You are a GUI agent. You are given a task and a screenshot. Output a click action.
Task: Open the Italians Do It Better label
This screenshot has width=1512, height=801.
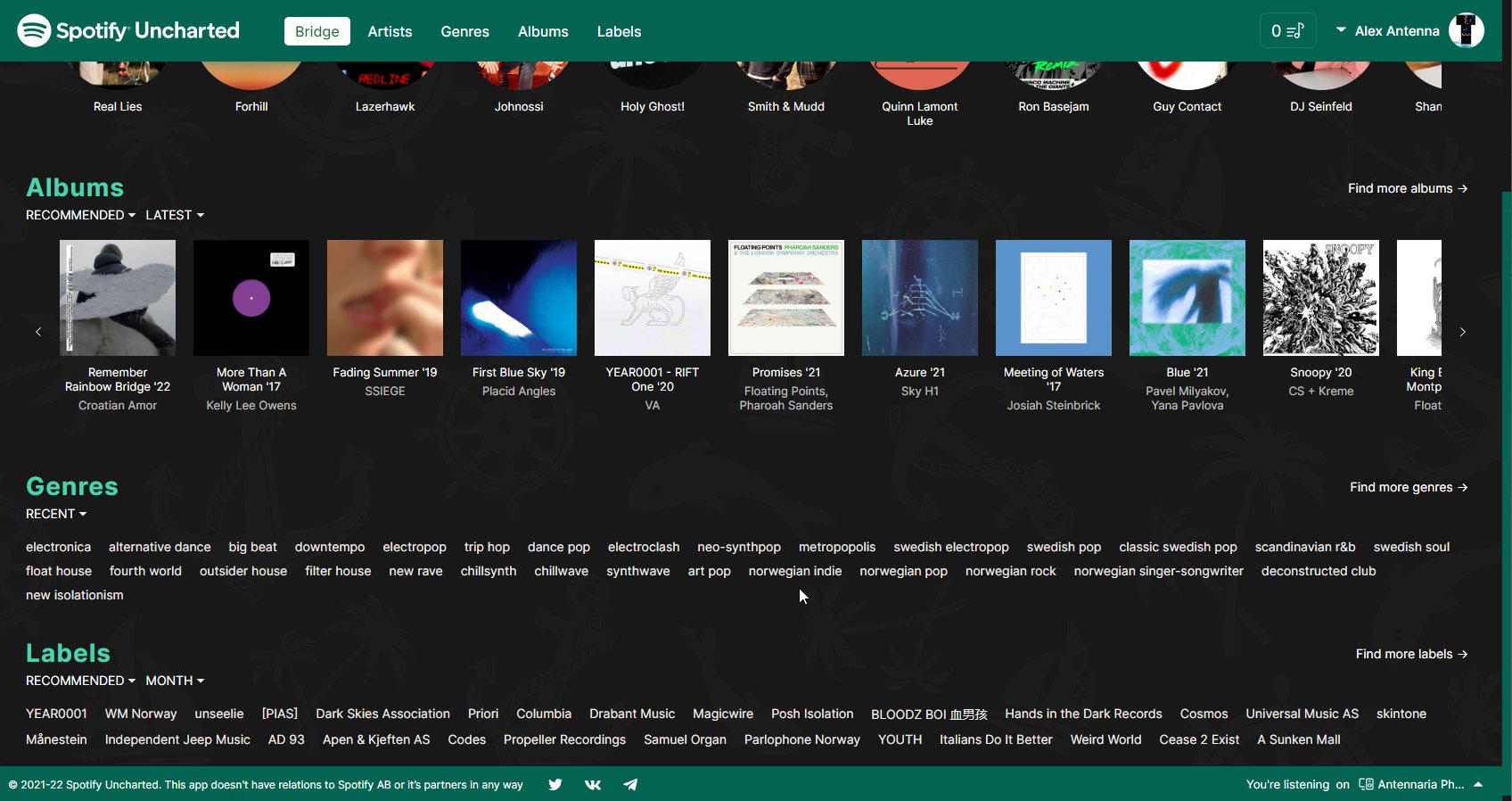click(x=996, y=739)
